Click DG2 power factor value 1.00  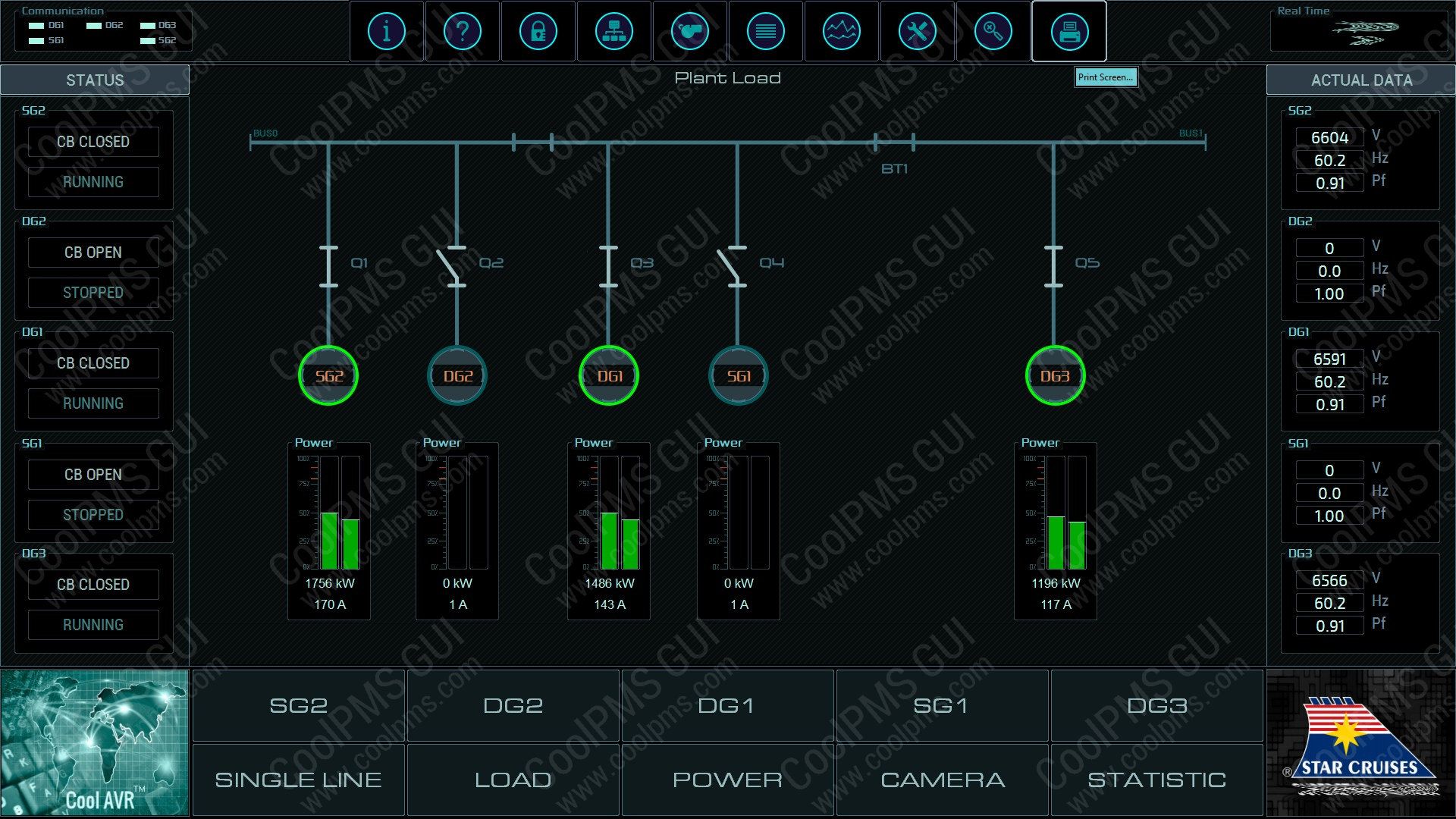pyautogui.click(x=1329, y=293)
